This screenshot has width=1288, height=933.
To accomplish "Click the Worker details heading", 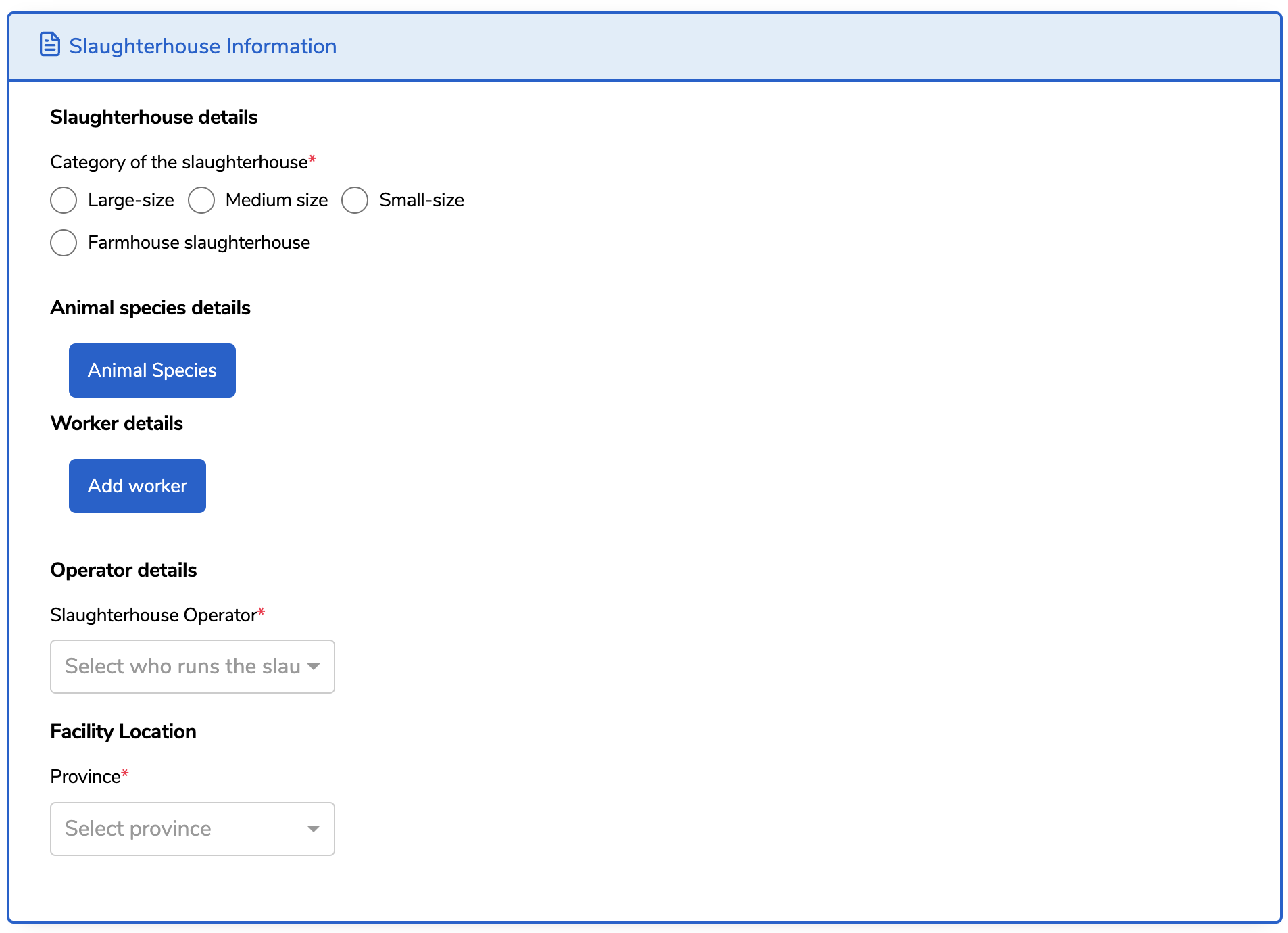I will 116,423.
